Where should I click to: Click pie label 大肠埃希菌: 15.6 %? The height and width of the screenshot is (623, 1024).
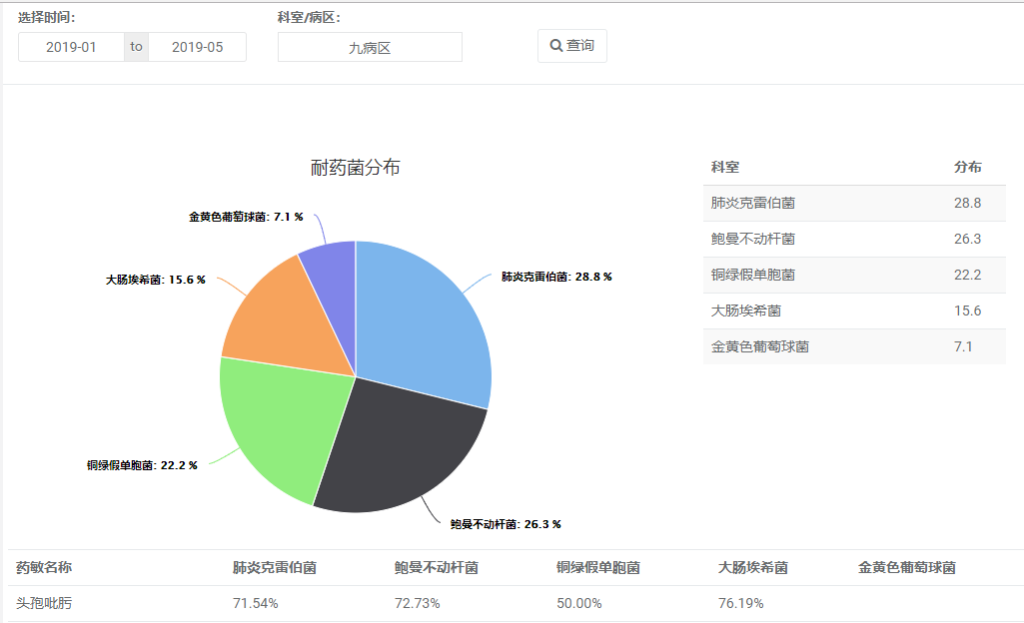click(x=155, y=280)
